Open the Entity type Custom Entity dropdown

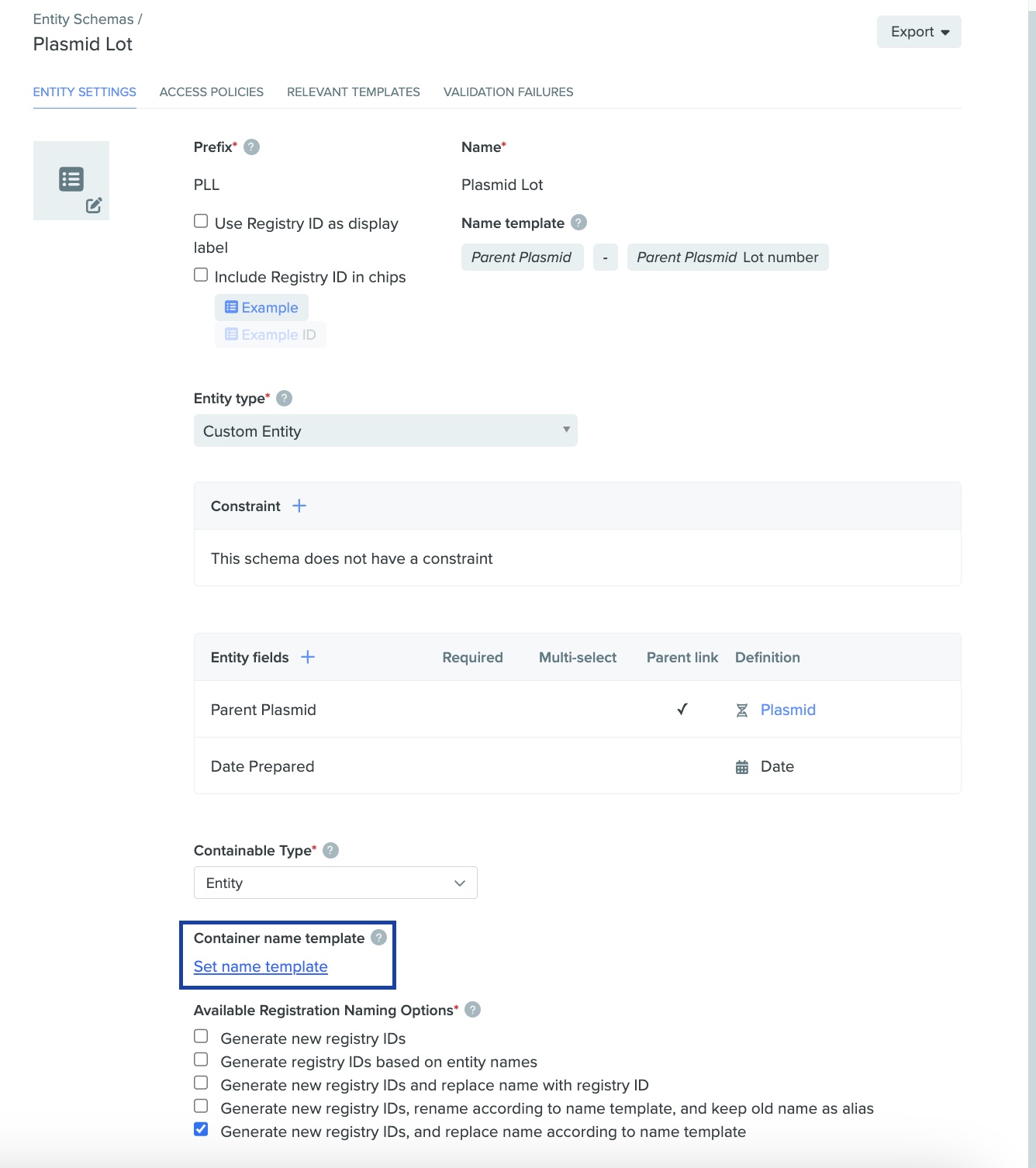pyautogui.click(x=385, y=430)
